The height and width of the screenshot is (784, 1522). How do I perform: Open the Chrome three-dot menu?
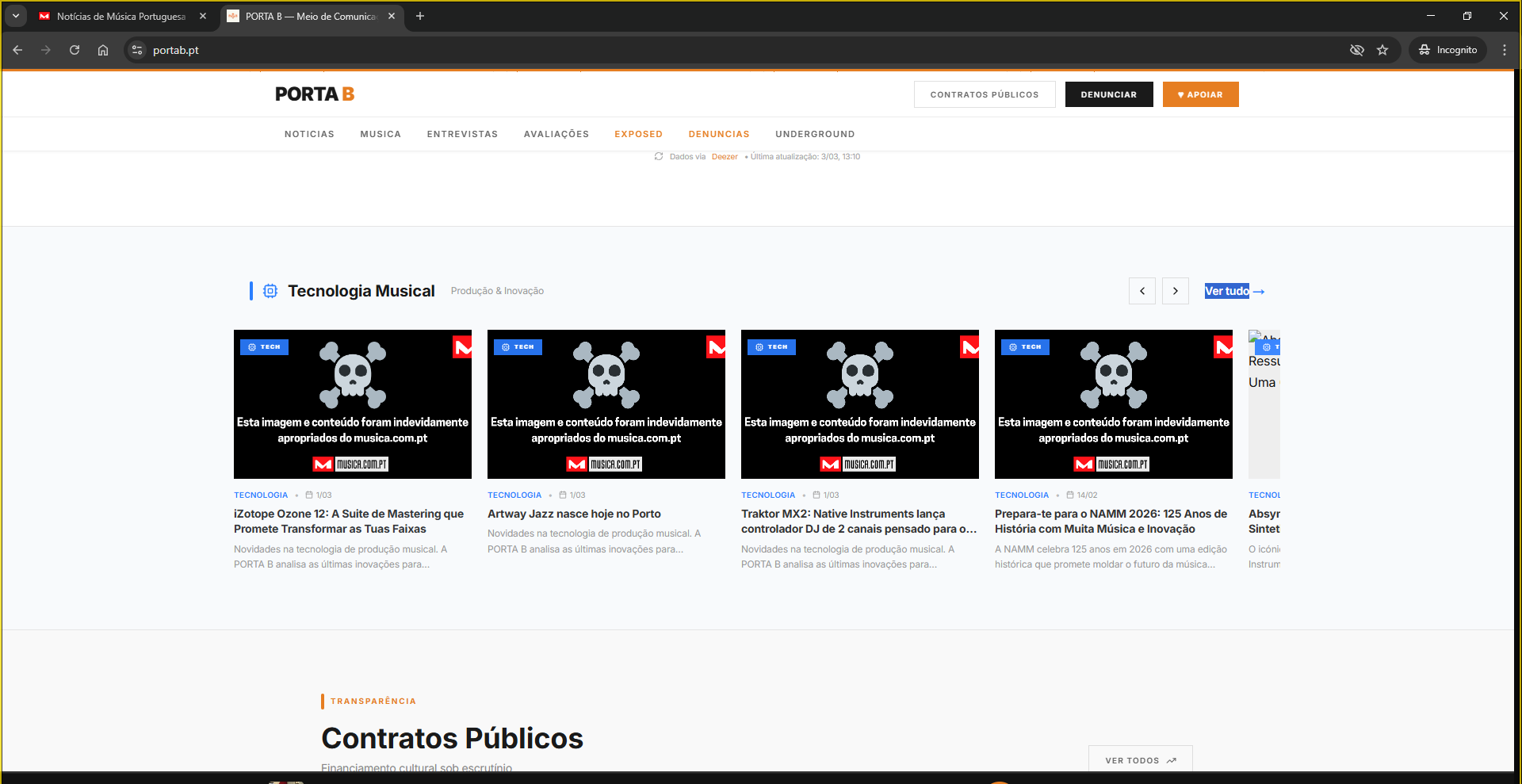[x=1505, y=50]
